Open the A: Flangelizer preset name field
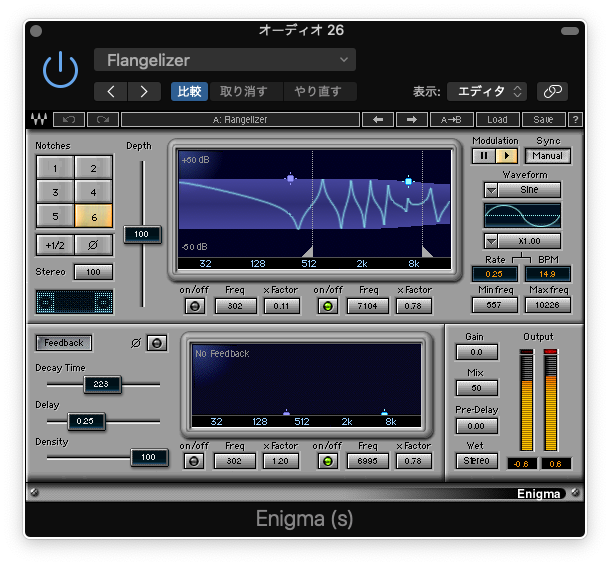The height and width of the screenshot is (566, 610). tap(240, 119)
